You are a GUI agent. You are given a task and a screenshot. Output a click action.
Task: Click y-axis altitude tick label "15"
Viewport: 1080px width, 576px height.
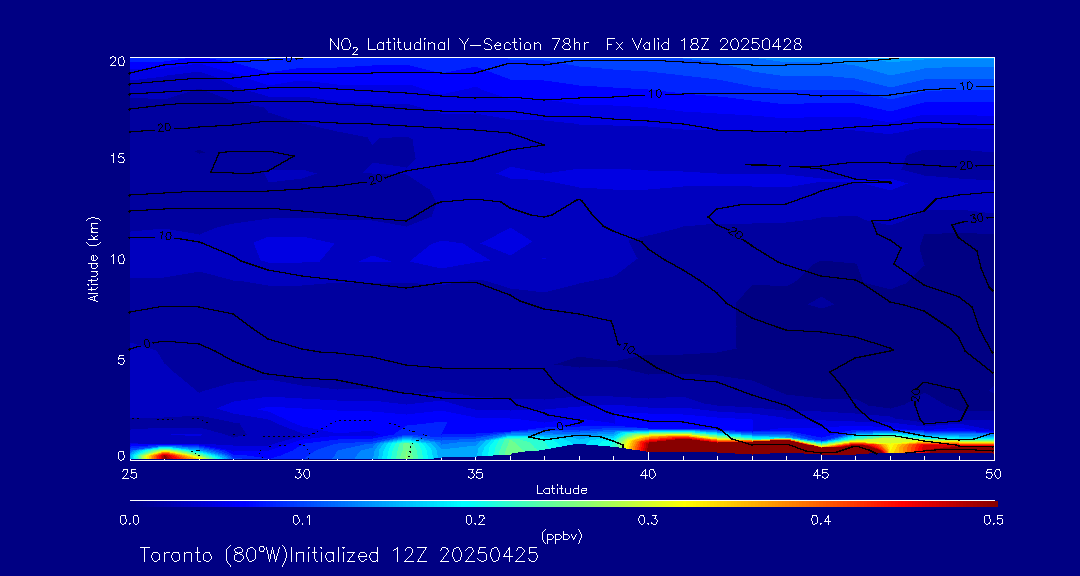click(117, 158)
